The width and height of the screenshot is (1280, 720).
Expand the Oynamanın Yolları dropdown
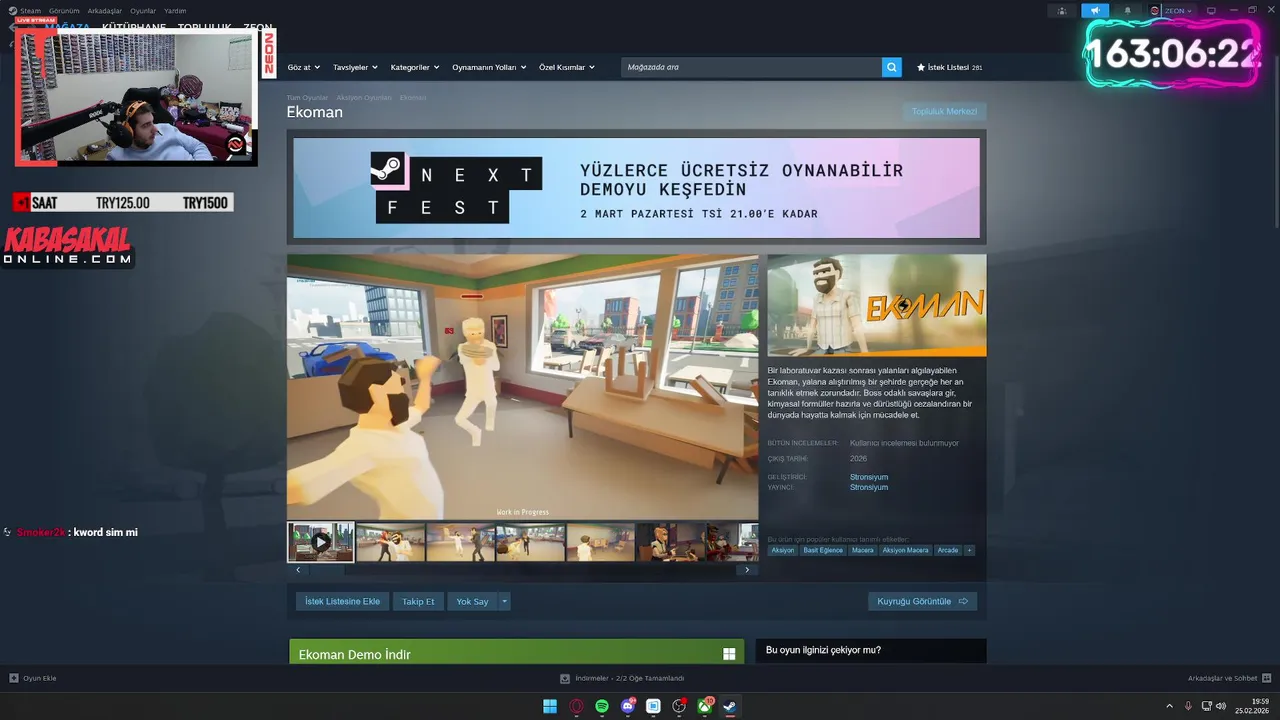490,67
